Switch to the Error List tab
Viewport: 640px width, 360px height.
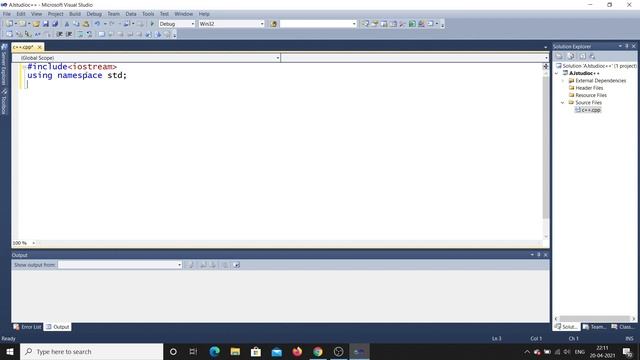pos(27,327)
